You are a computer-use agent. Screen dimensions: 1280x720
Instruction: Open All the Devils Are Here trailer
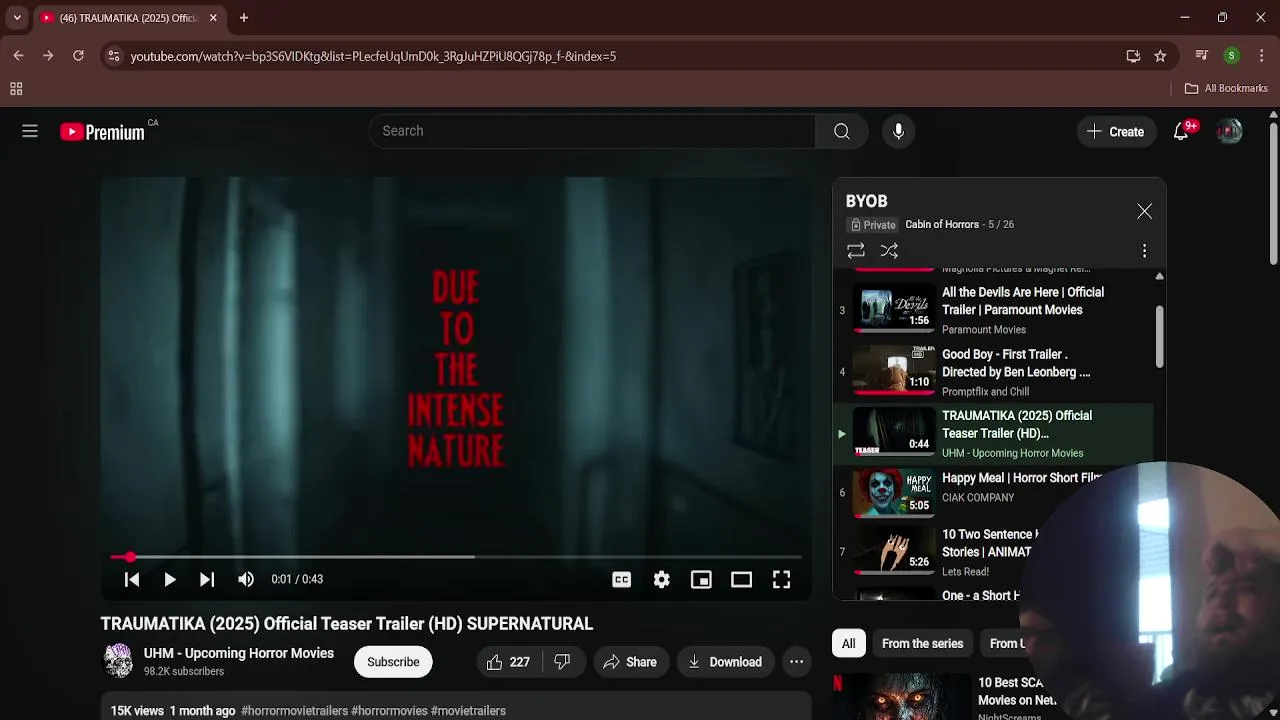992,310
